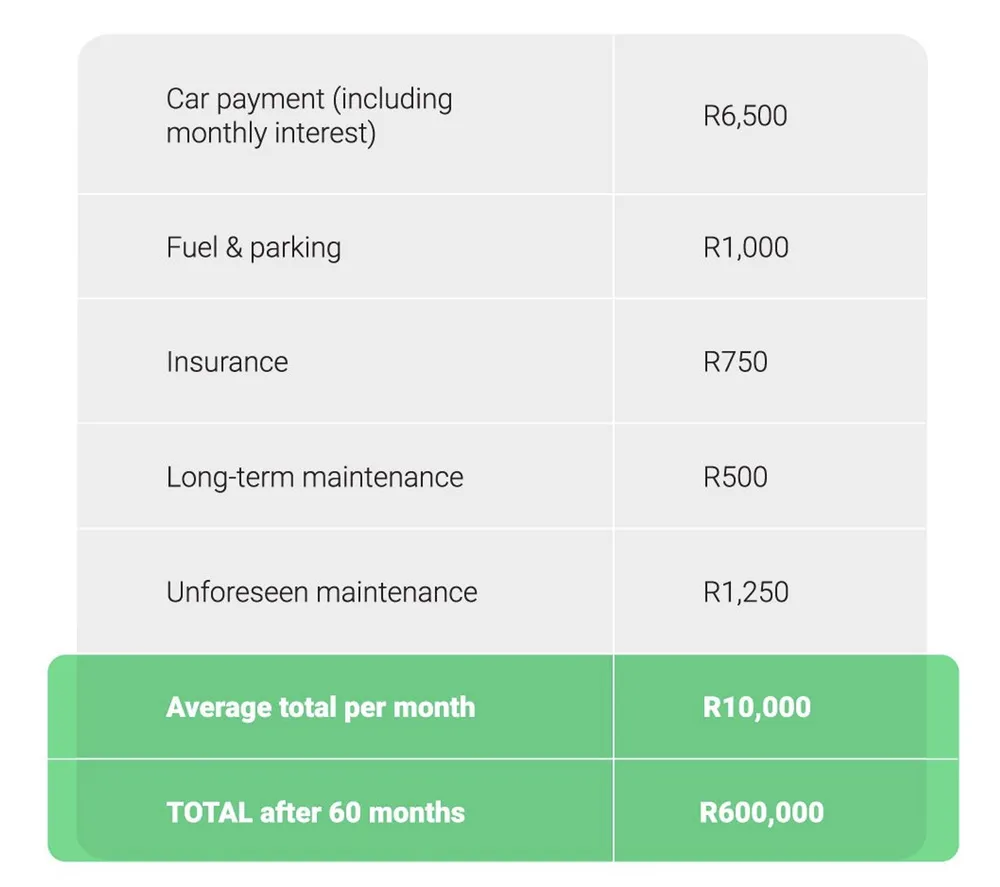Viewport: 1000px width, 887px height.
Task: Select the R600,000 grand total amount
Action: (x=762, y=812)
